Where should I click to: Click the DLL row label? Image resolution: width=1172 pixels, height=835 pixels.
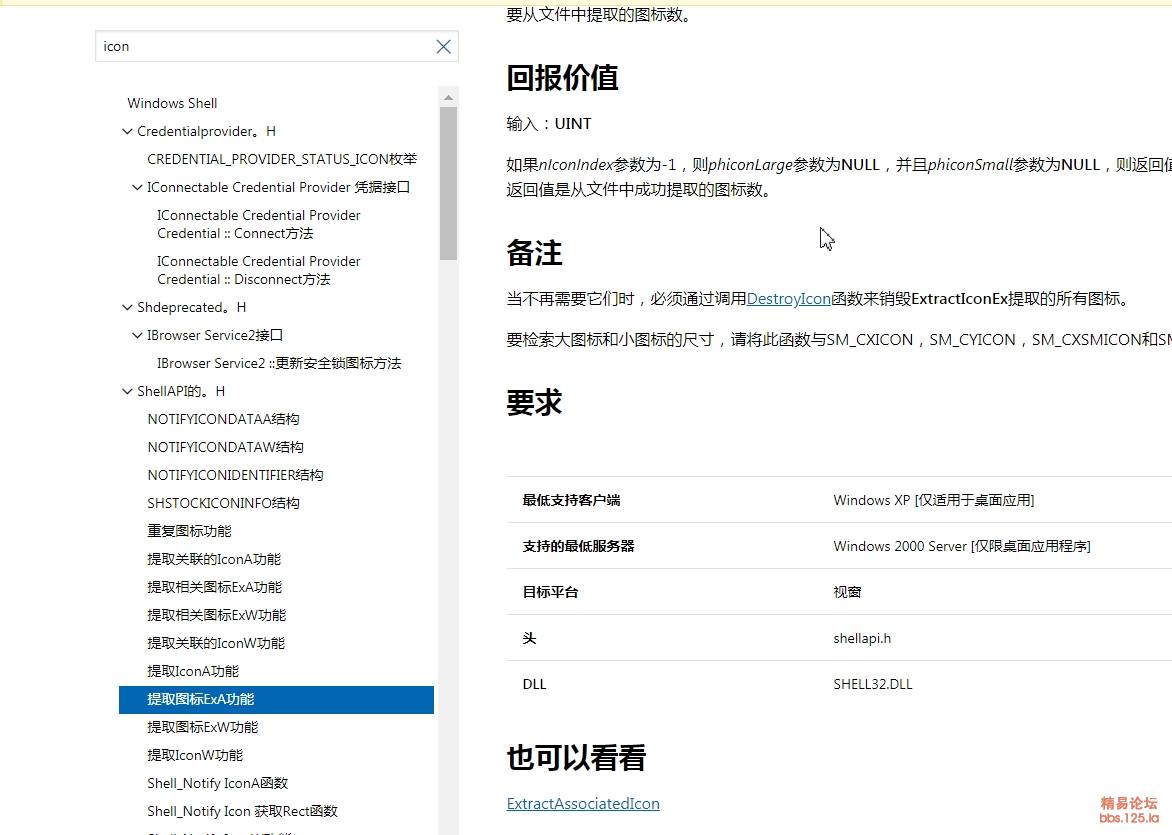point(534,684)
